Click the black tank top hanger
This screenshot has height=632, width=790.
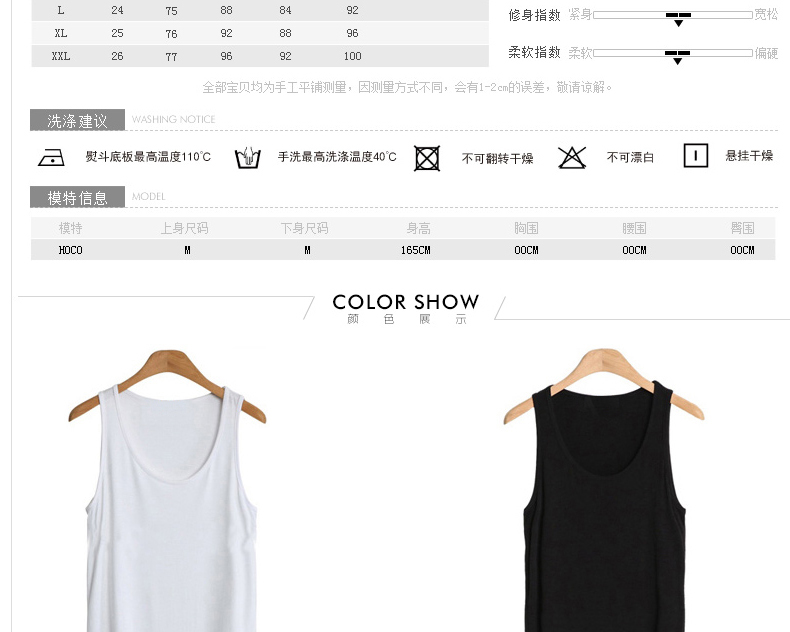[x=603, y=375]
